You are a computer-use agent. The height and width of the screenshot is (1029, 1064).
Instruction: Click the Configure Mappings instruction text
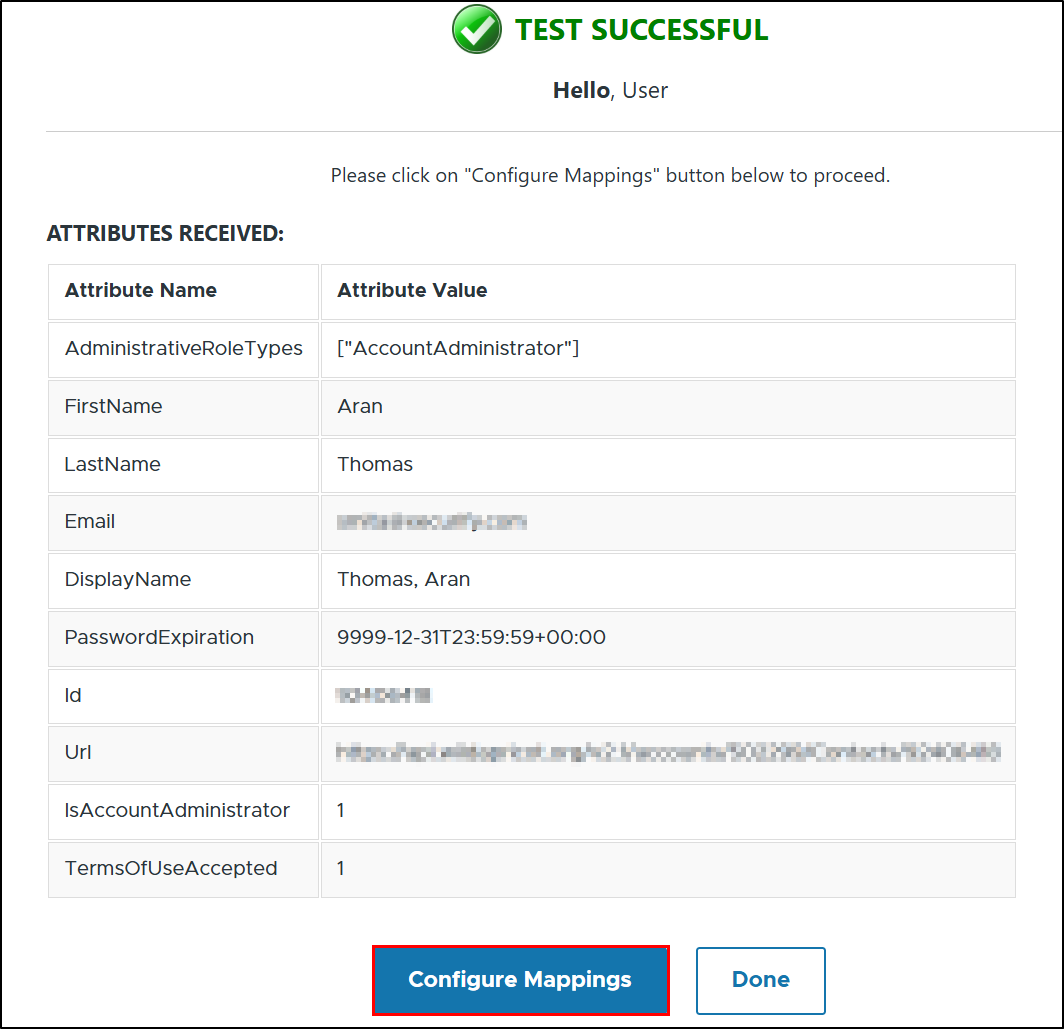[610, 175]
